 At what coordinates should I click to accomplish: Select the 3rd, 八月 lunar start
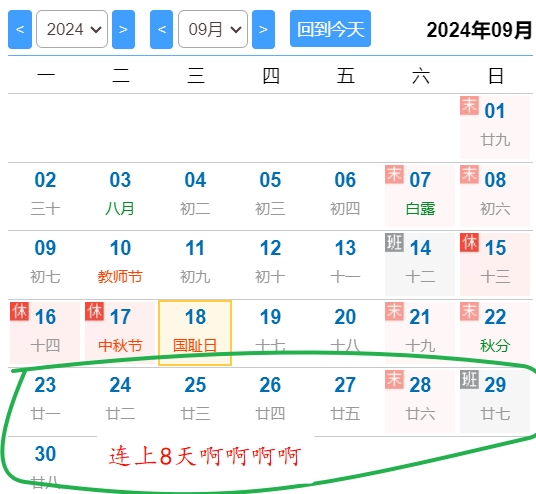120,195
